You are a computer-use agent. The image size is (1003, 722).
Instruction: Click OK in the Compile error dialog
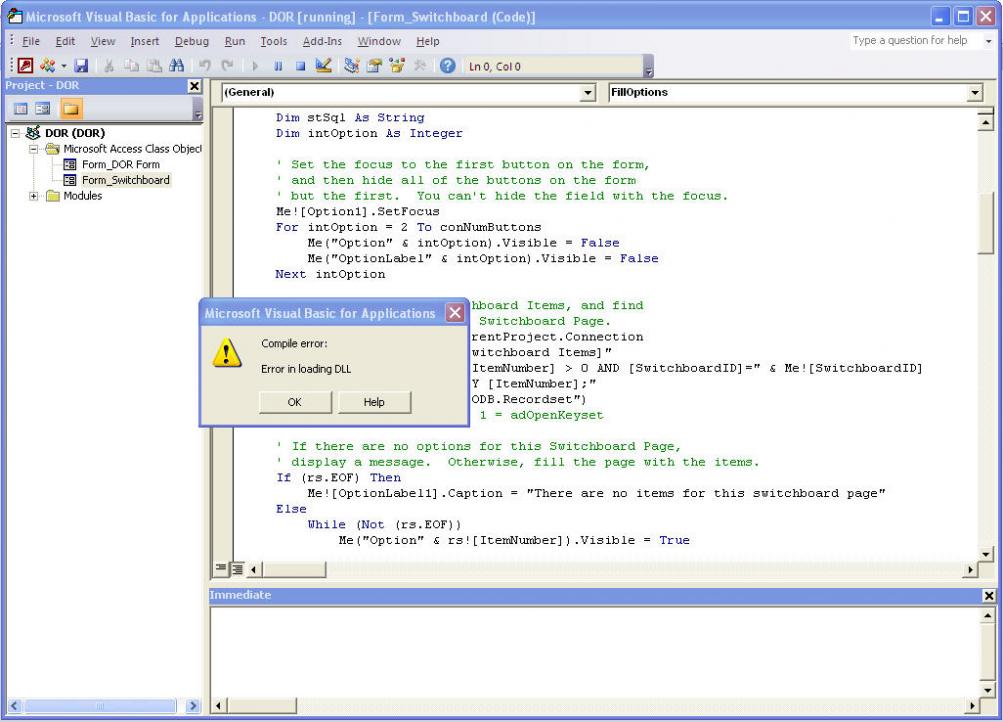(x=295, y=402)
